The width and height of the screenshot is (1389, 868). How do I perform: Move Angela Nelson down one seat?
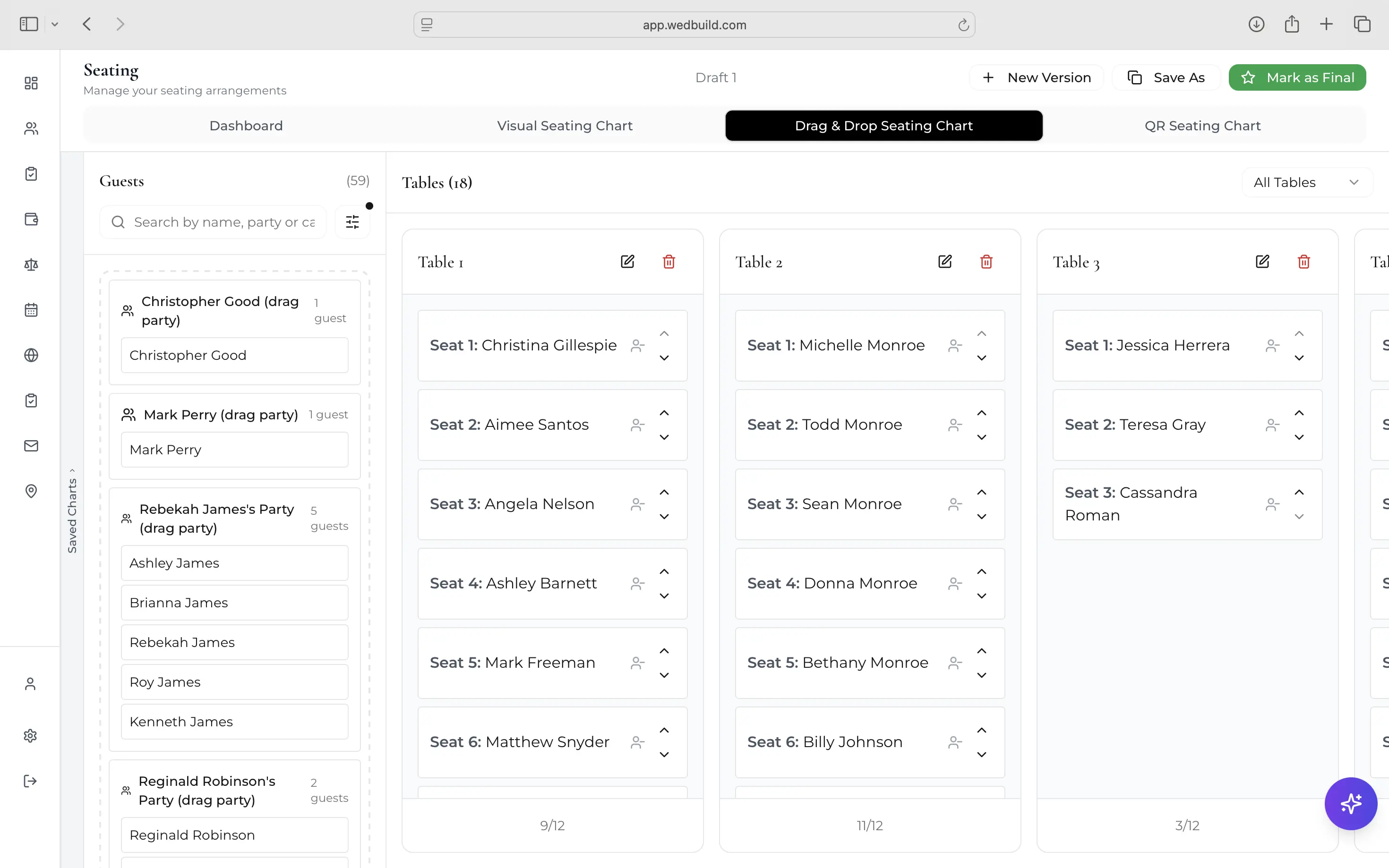point(664,517)
